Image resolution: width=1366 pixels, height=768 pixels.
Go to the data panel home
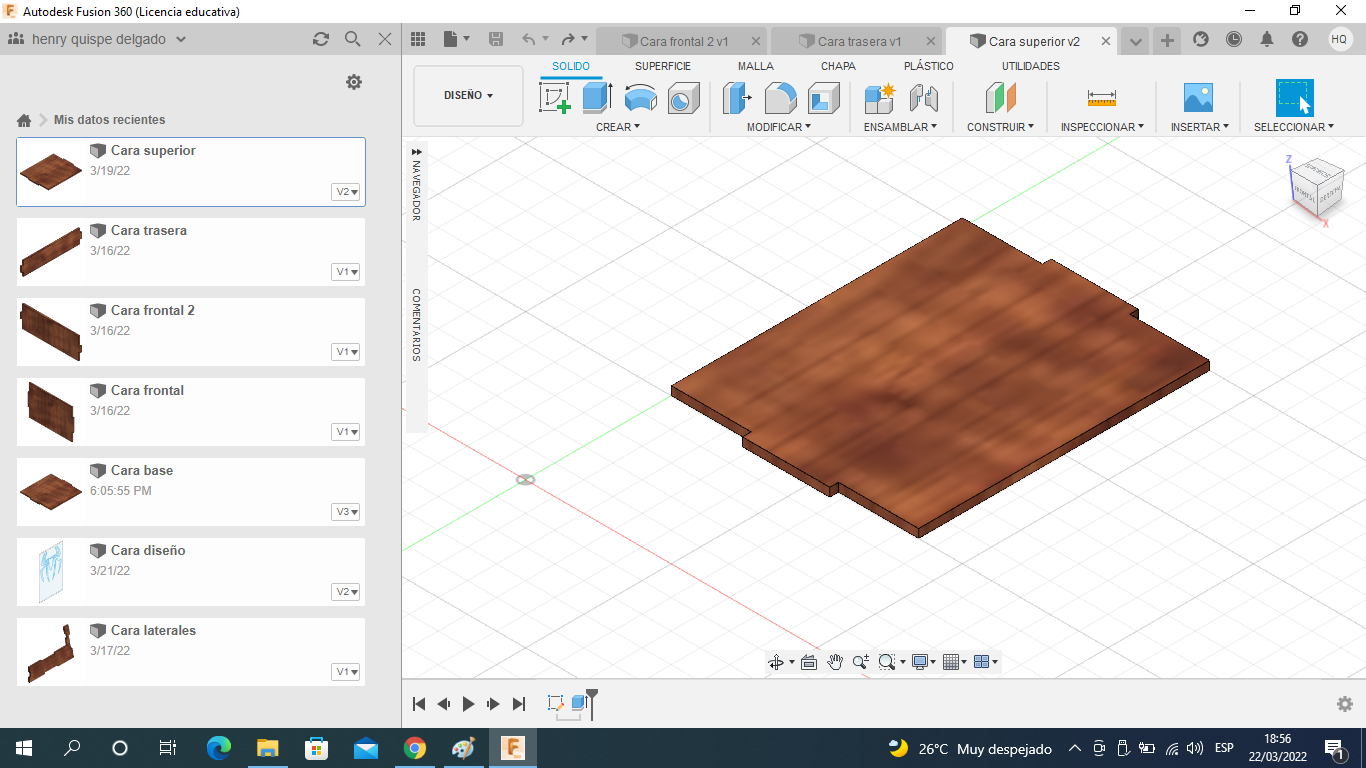pyautogui.click(x=24, y=120)
